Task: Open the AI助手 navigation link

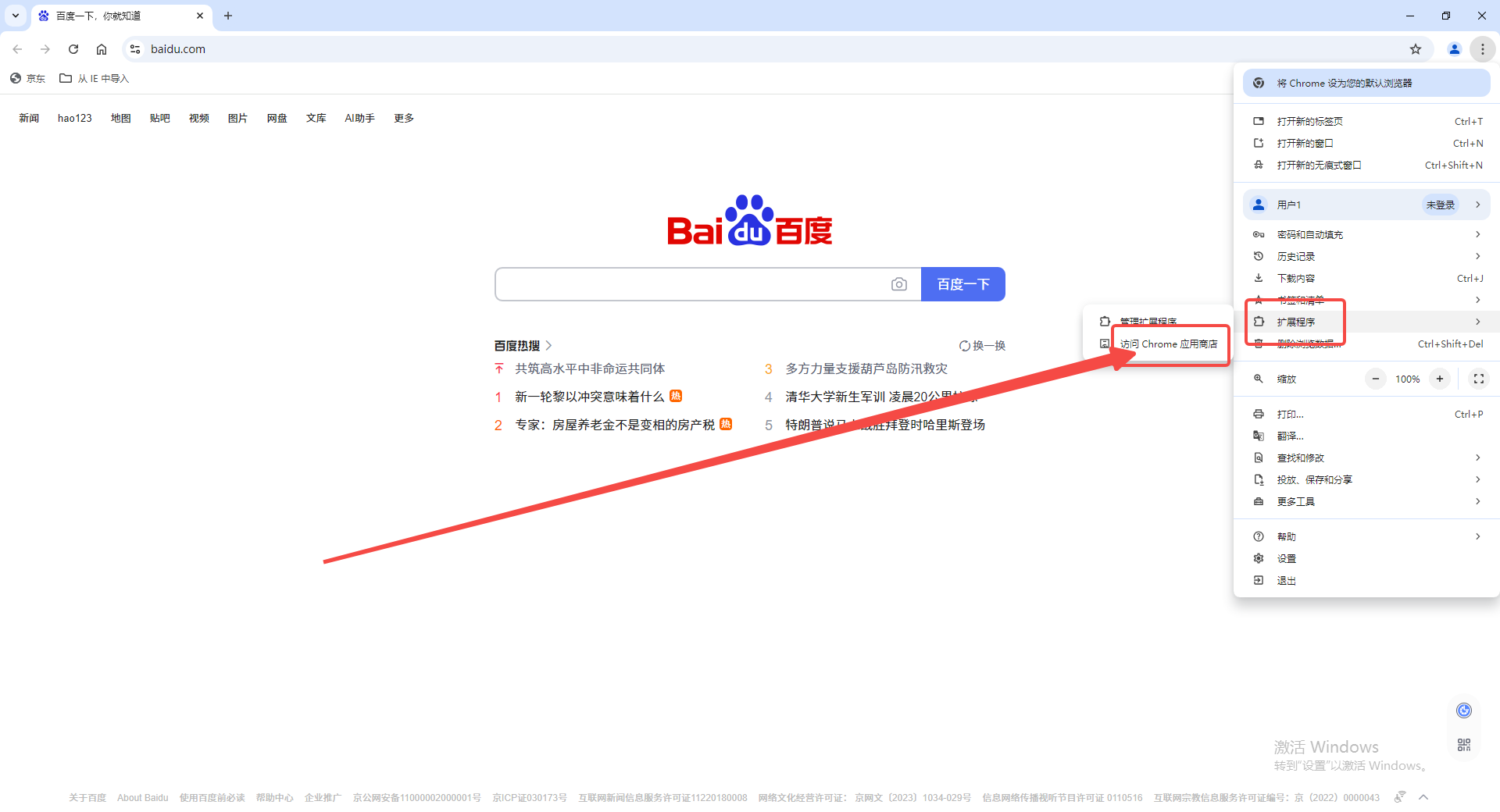Action: tap(360, 118)
